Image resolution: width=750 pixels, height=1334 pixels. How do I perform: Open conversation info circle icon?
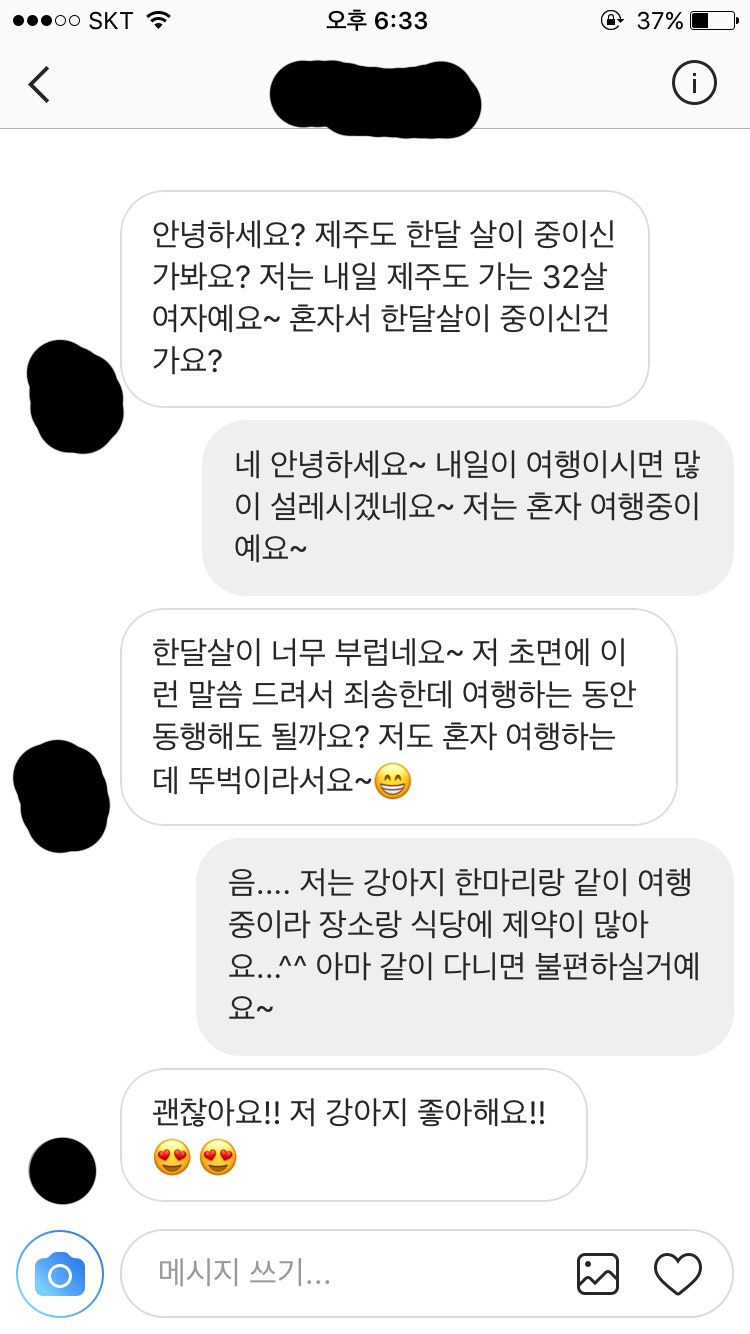pos(694,84)
